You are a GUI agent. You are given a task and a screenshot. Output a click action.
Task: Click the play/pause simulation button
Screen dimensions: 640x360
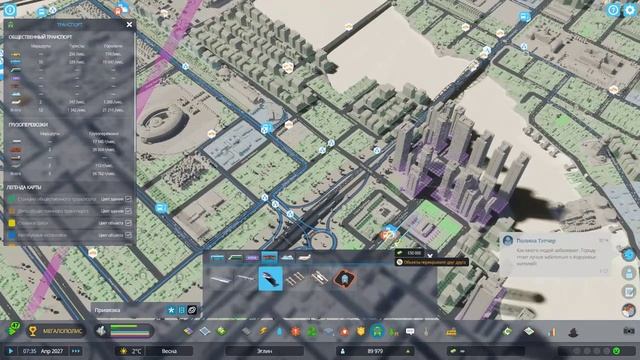[11, 351]
